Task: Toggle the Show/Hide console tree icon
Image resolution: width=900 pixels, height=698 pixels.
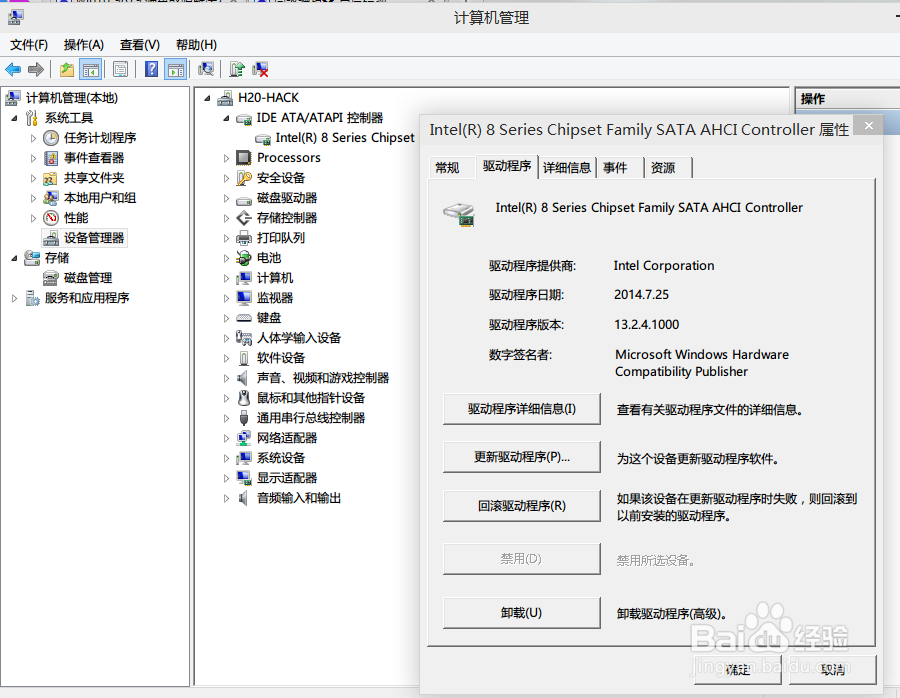Action: coord(90,68)
